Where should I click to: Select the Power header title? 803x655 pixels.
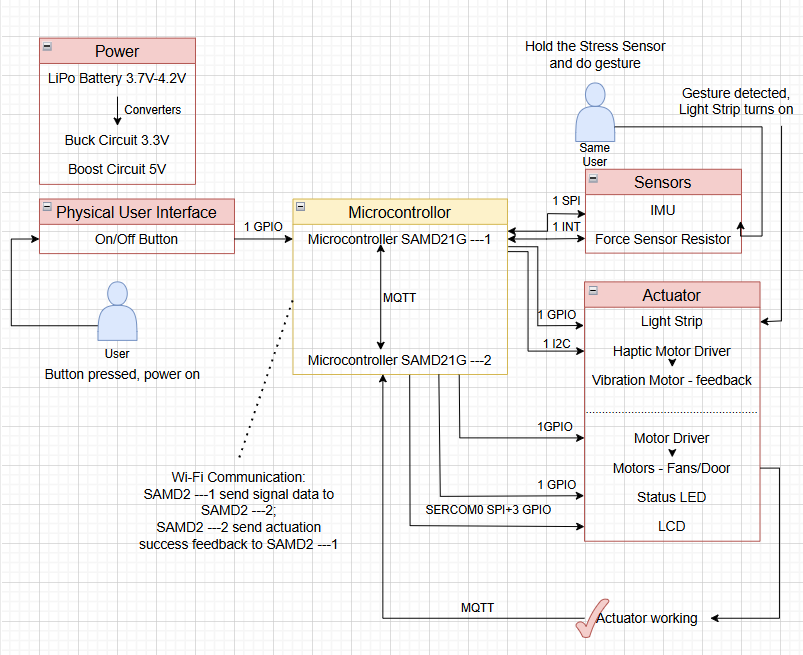[117, 51]
